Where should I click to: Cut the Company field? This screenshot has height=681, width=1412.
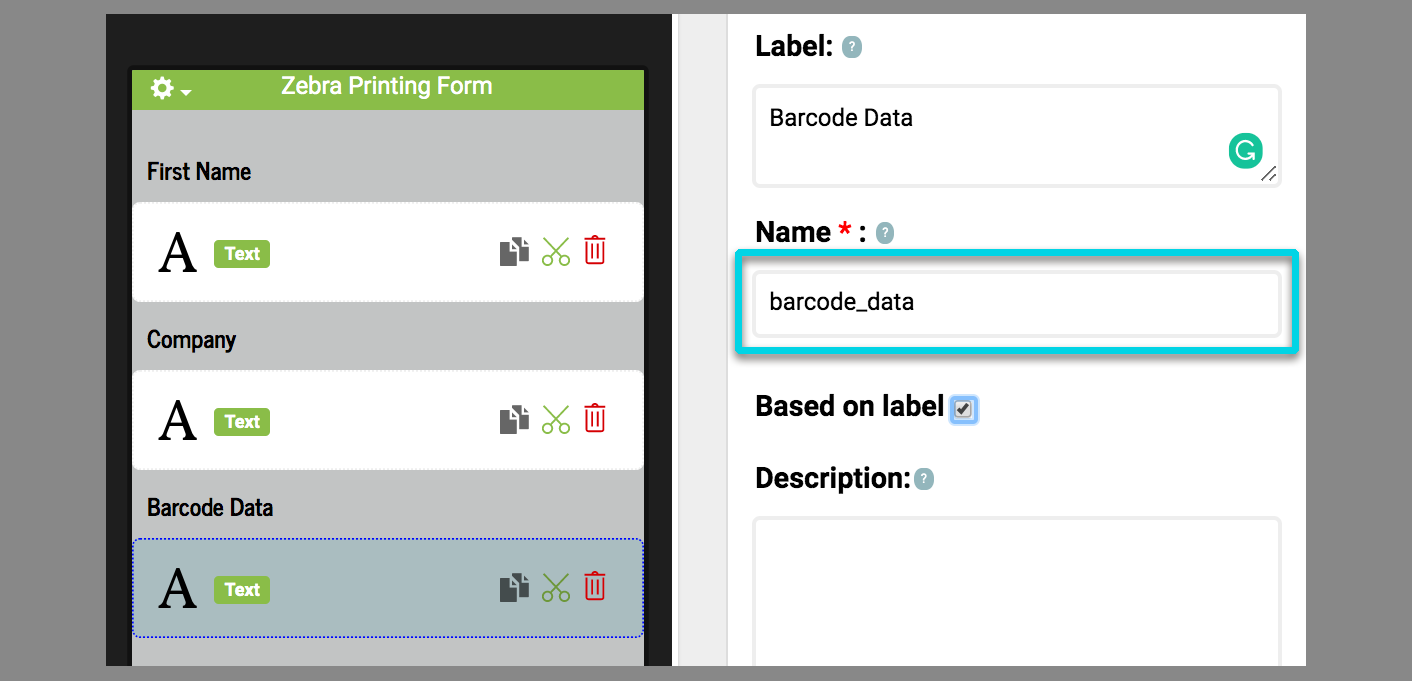(x=555, y=420)
